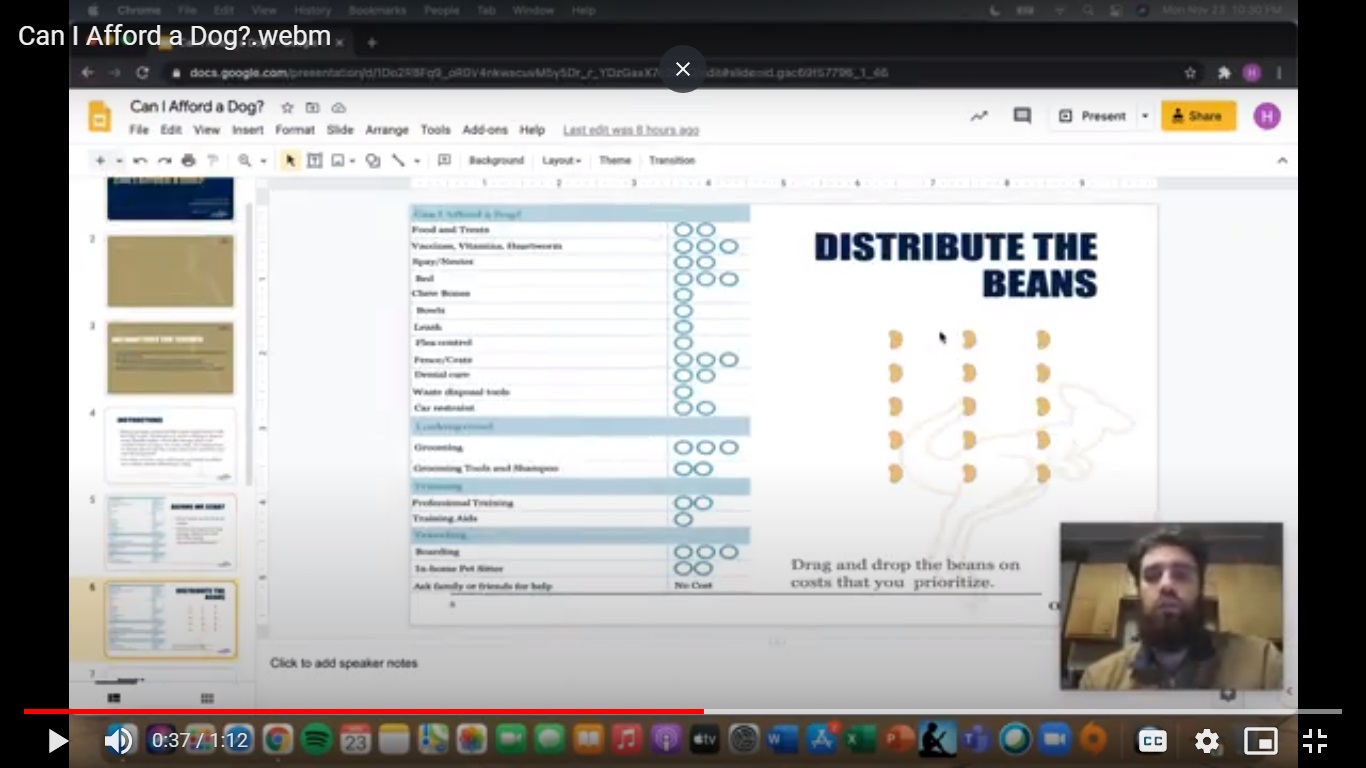Mute the video with the speaker icon
The height and width of the screenshot is (768, 1366).
119,741
